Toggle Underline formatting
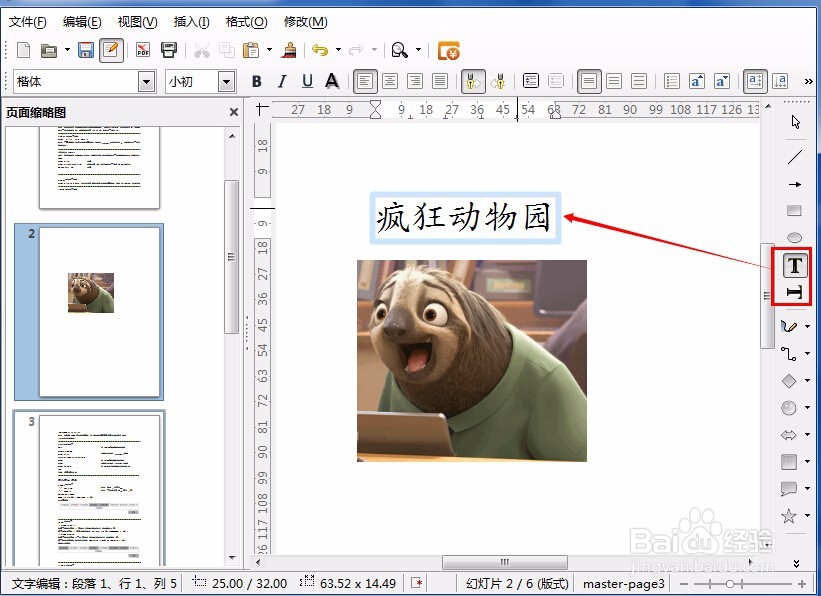Screen dimensions: 821x596 coord(307,81)
